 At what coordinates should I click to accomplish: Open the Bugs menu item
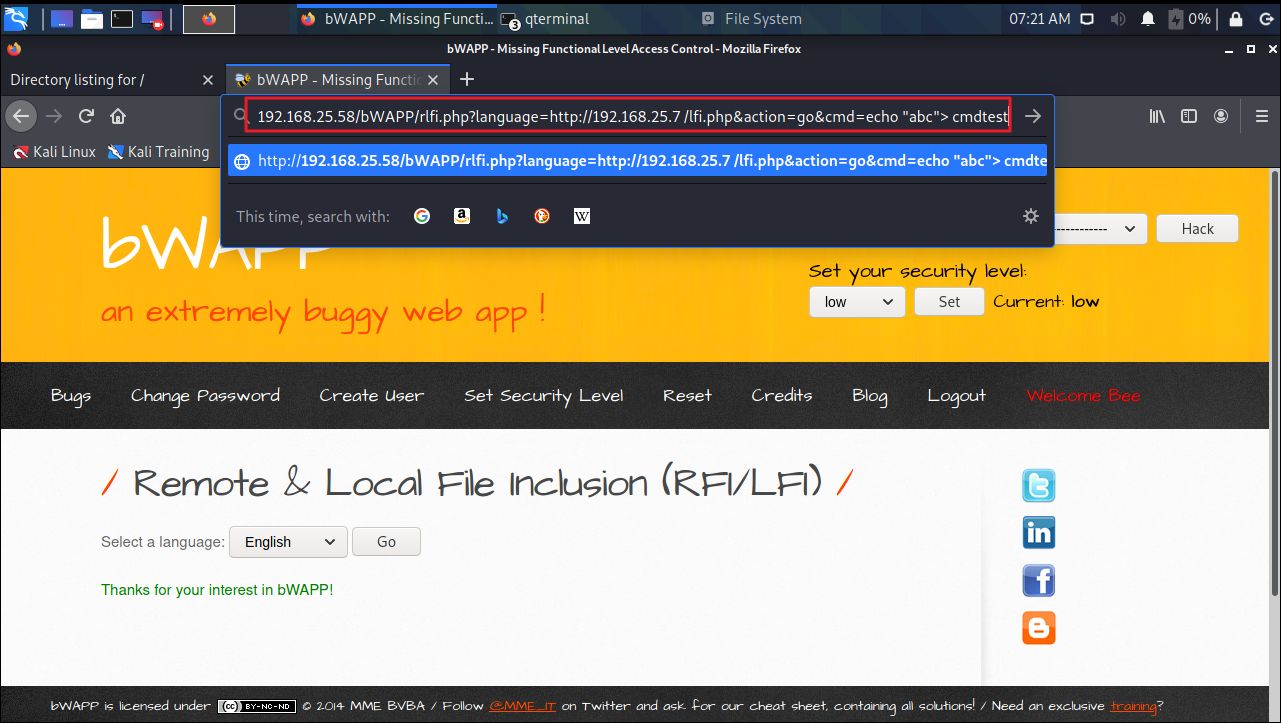(71, 396)
